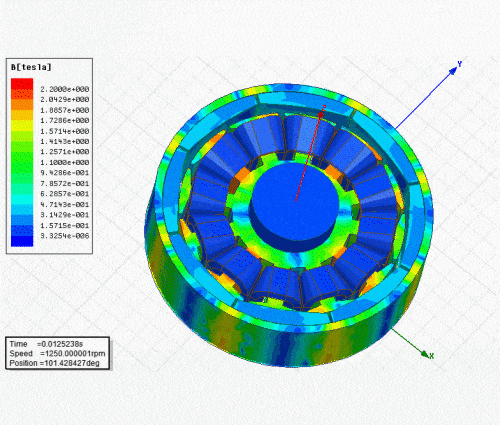This screenshot has width=500, height=425.
Task: Select the cyan legend color band
Action: point(22,199)
